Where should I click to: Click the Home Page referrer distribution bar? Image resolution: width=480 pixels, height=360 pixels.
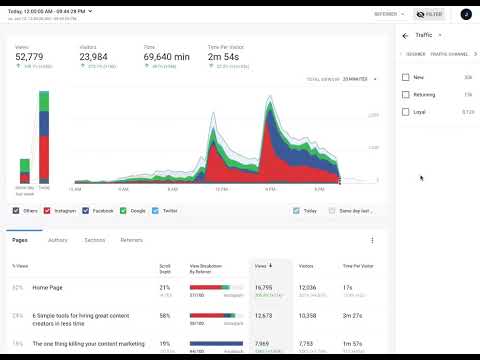(216, 287)
